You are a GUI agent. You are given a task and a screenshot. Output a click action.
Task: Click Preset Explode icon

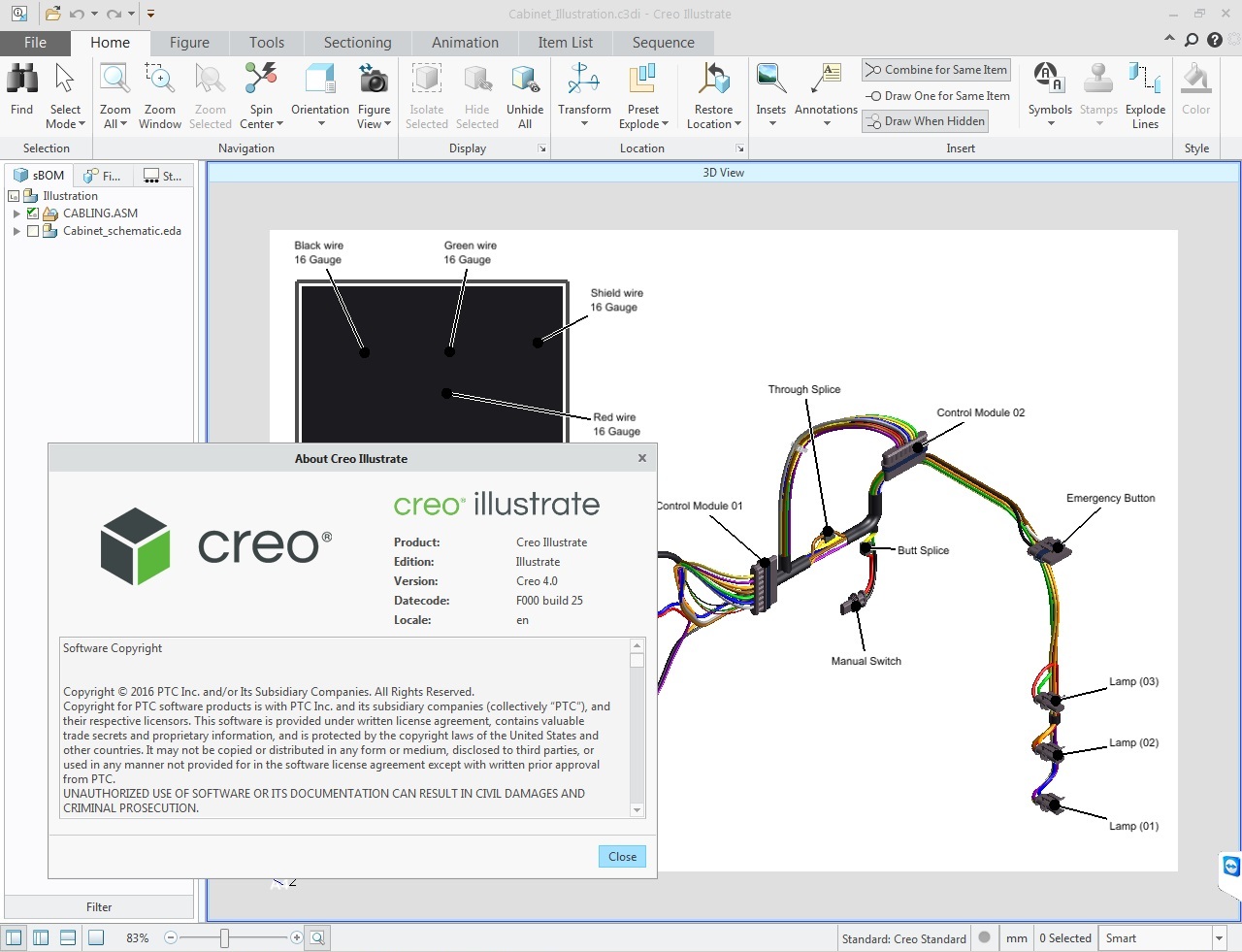pos(643,80)
